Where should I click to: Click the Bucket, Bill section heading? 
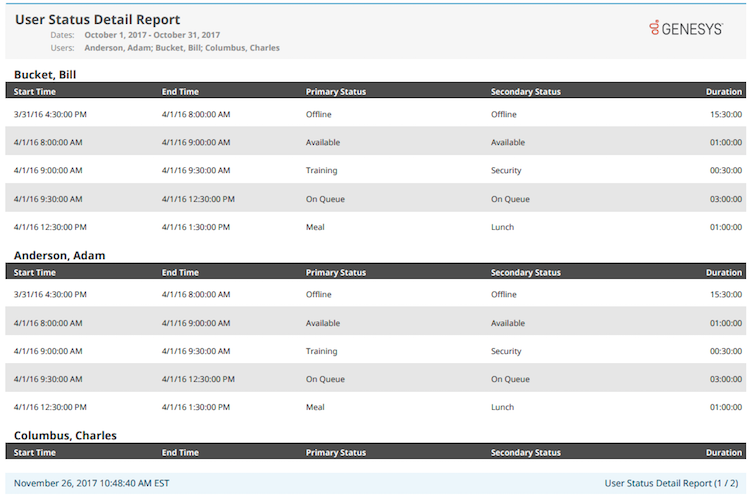45,75
